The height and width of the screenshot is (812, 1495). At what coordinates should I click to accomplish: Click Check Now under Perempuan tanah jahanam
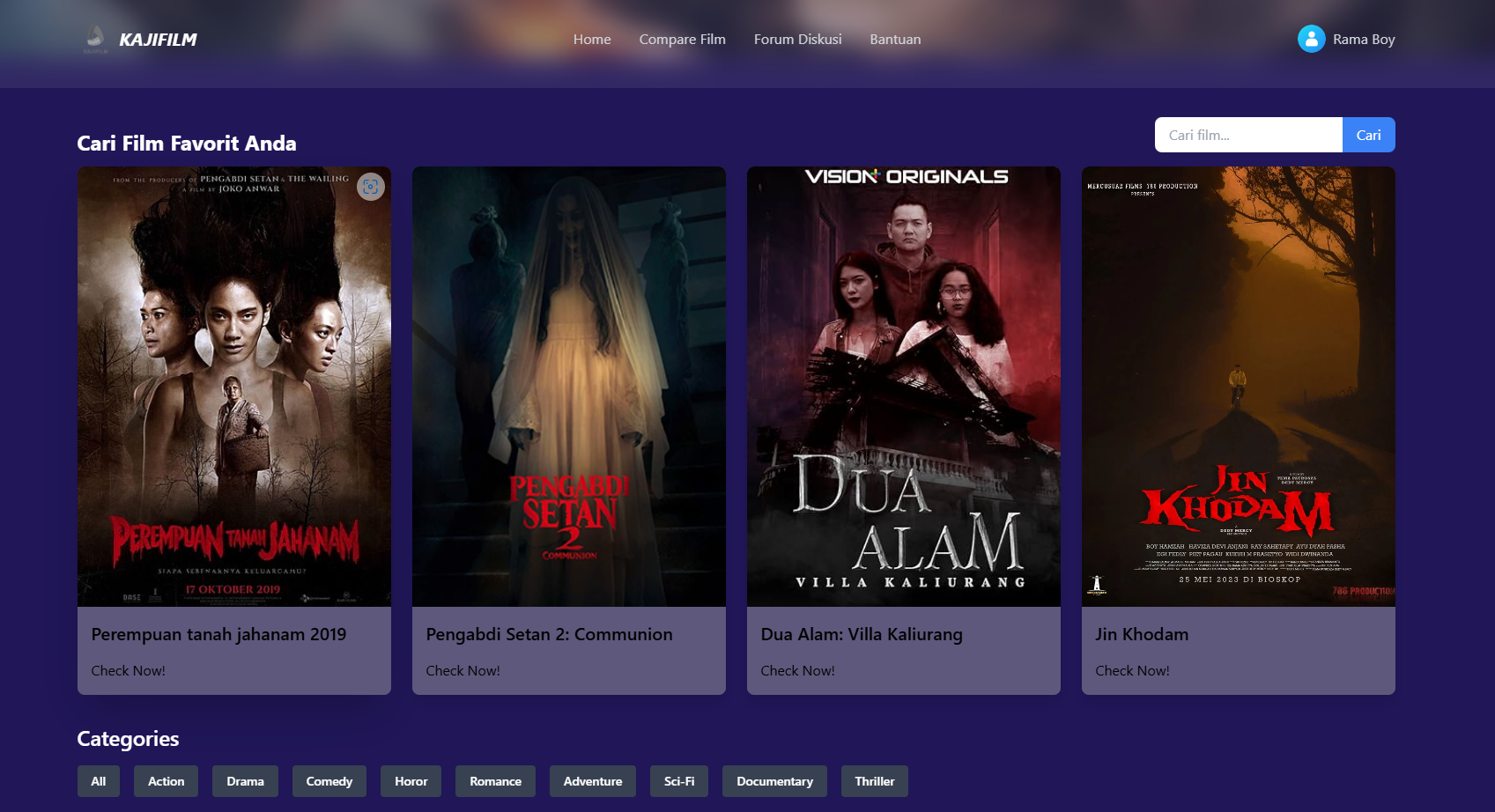pos(128,671)
